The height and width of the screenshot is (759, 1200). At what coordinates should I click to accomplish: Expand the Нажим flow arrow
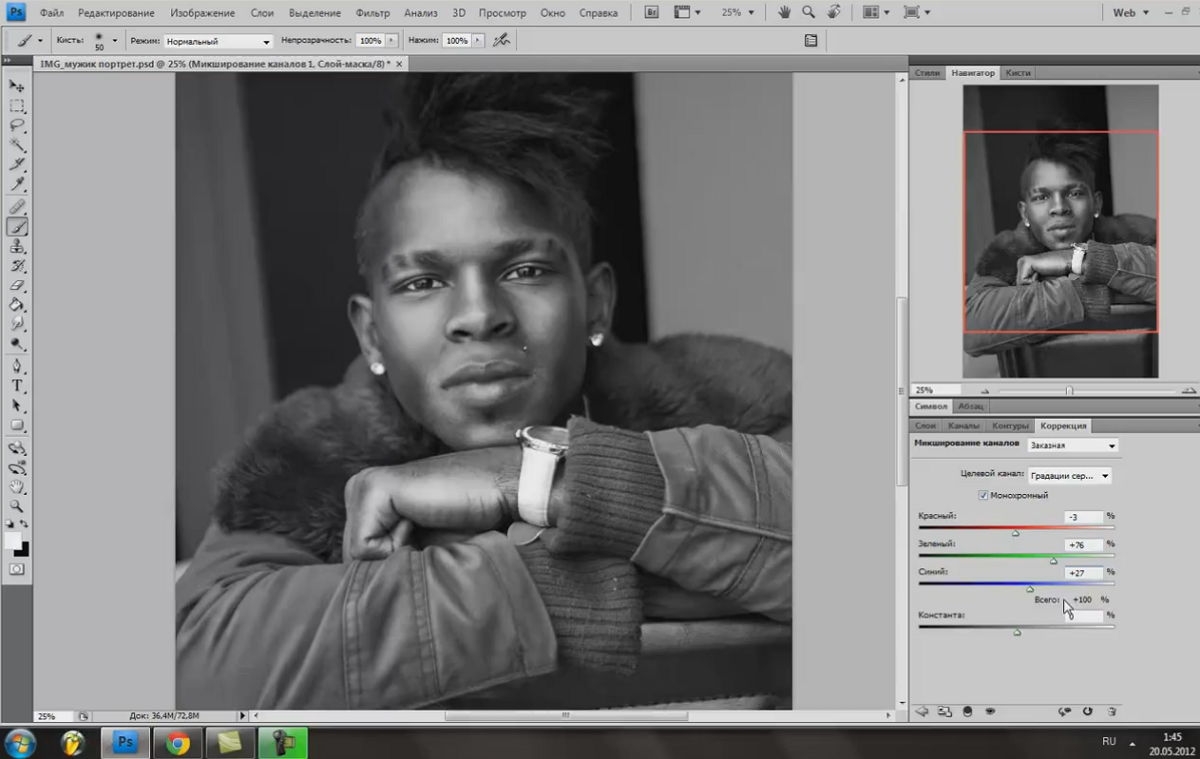[477, 41]
